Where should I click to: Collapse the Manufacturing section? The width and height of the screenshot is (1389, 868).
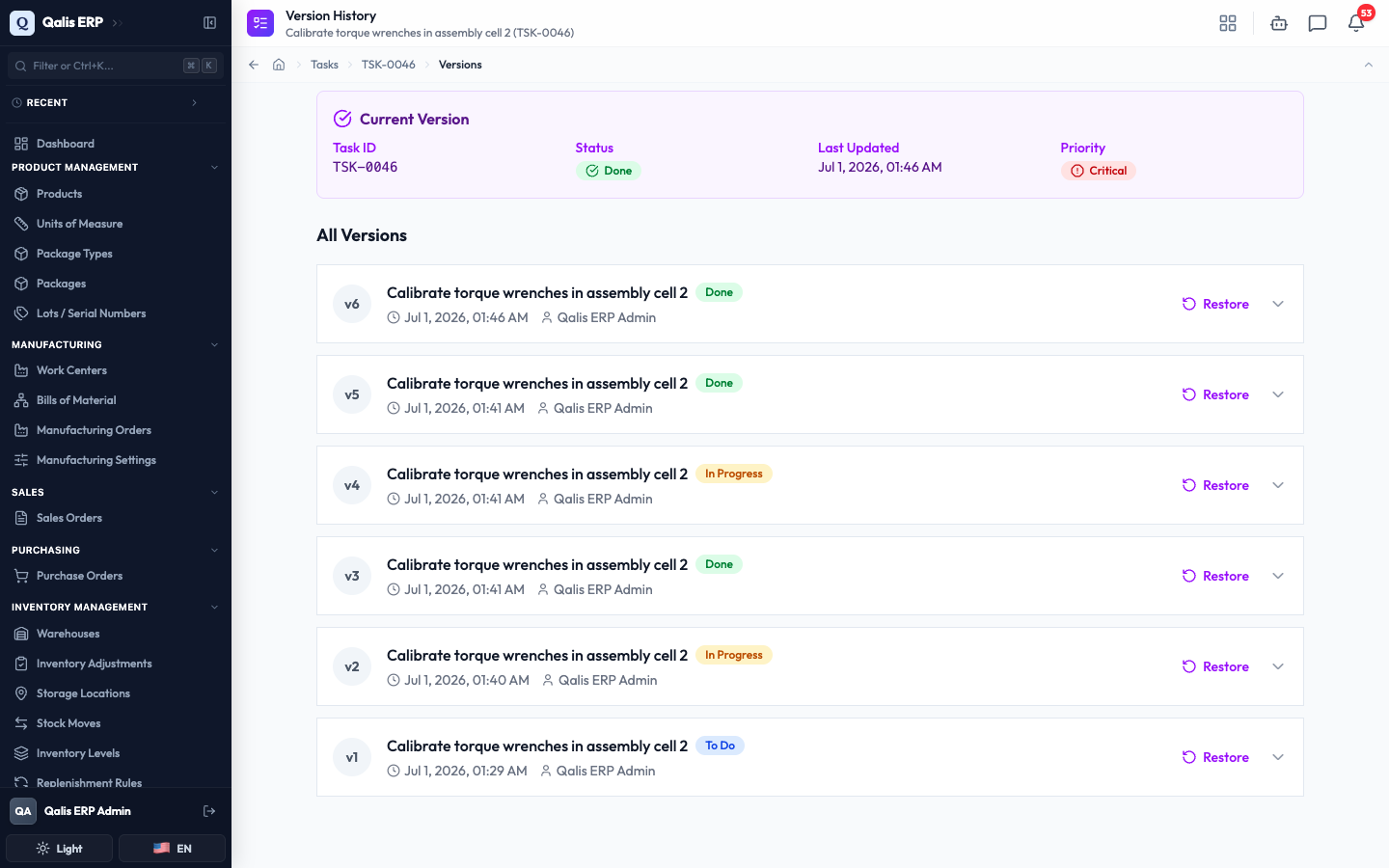point(214,344)
